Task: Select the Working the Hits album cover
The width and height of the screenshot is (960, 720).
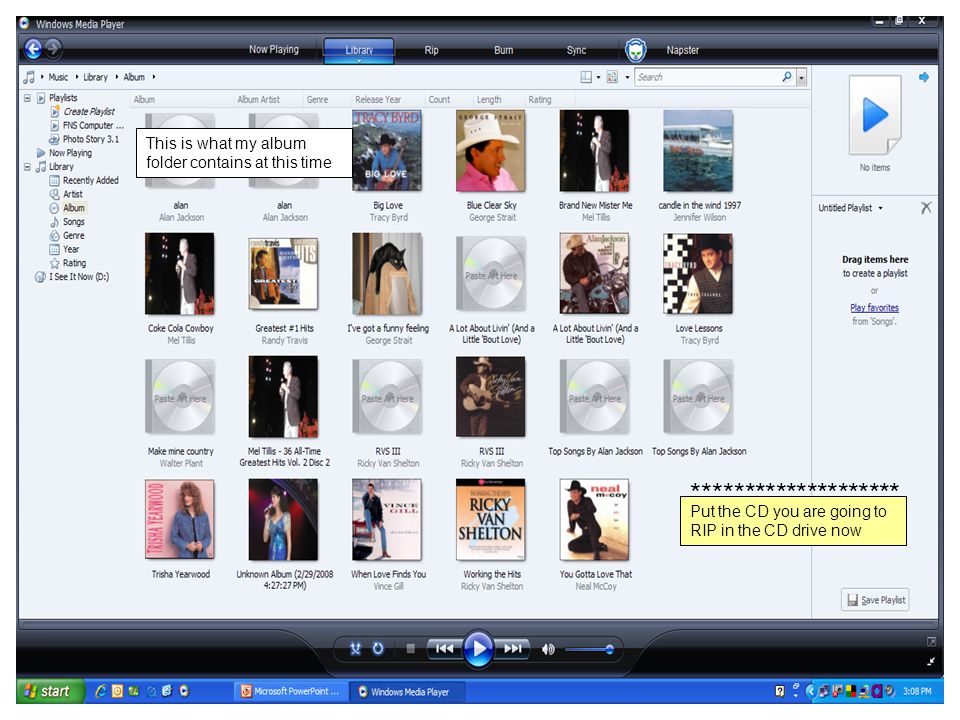Action: click(491, 520)
